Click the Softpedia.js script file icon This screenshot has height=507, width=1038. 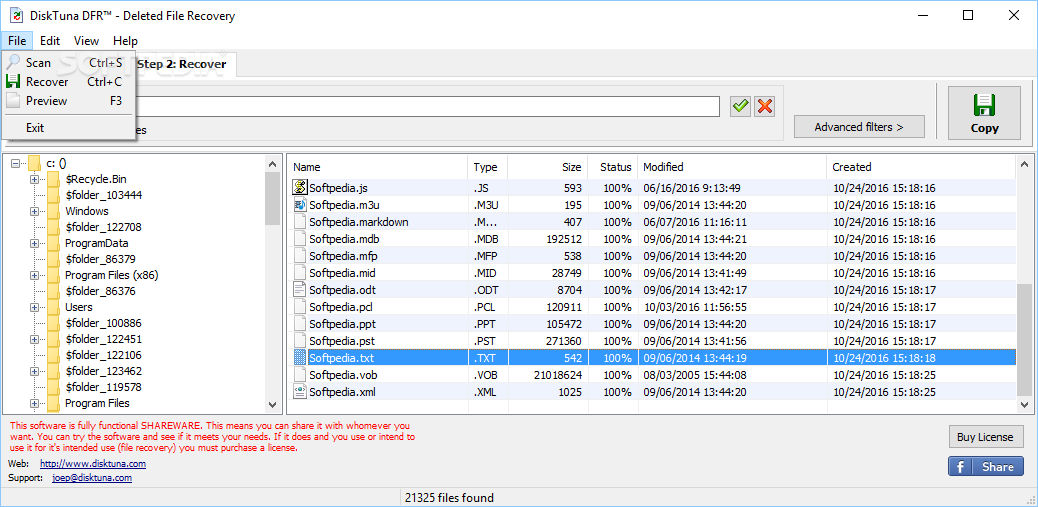coord(300,188)
